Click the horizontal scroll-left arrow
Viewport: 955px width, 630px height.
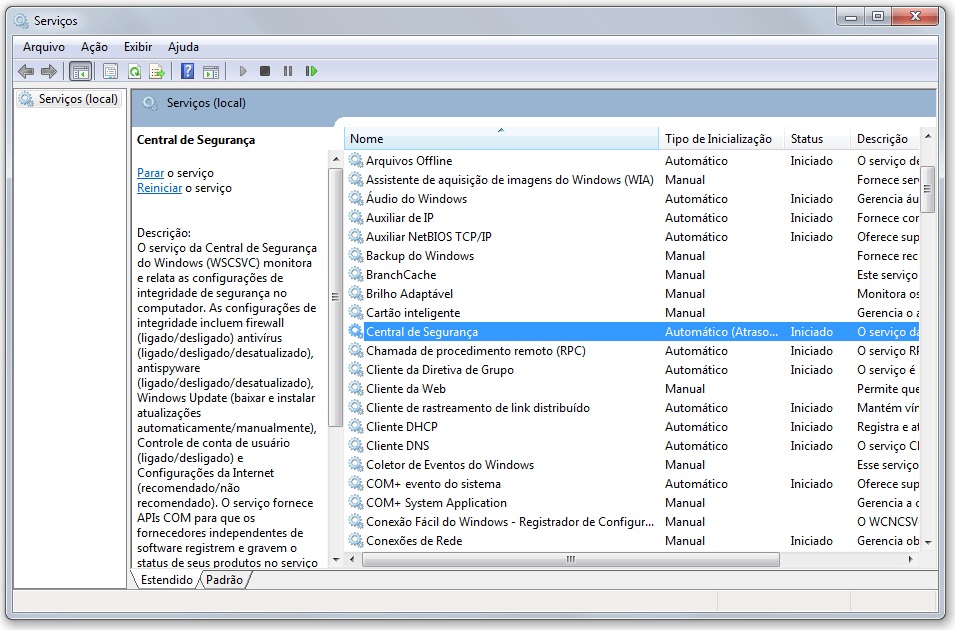click(353, 559)
